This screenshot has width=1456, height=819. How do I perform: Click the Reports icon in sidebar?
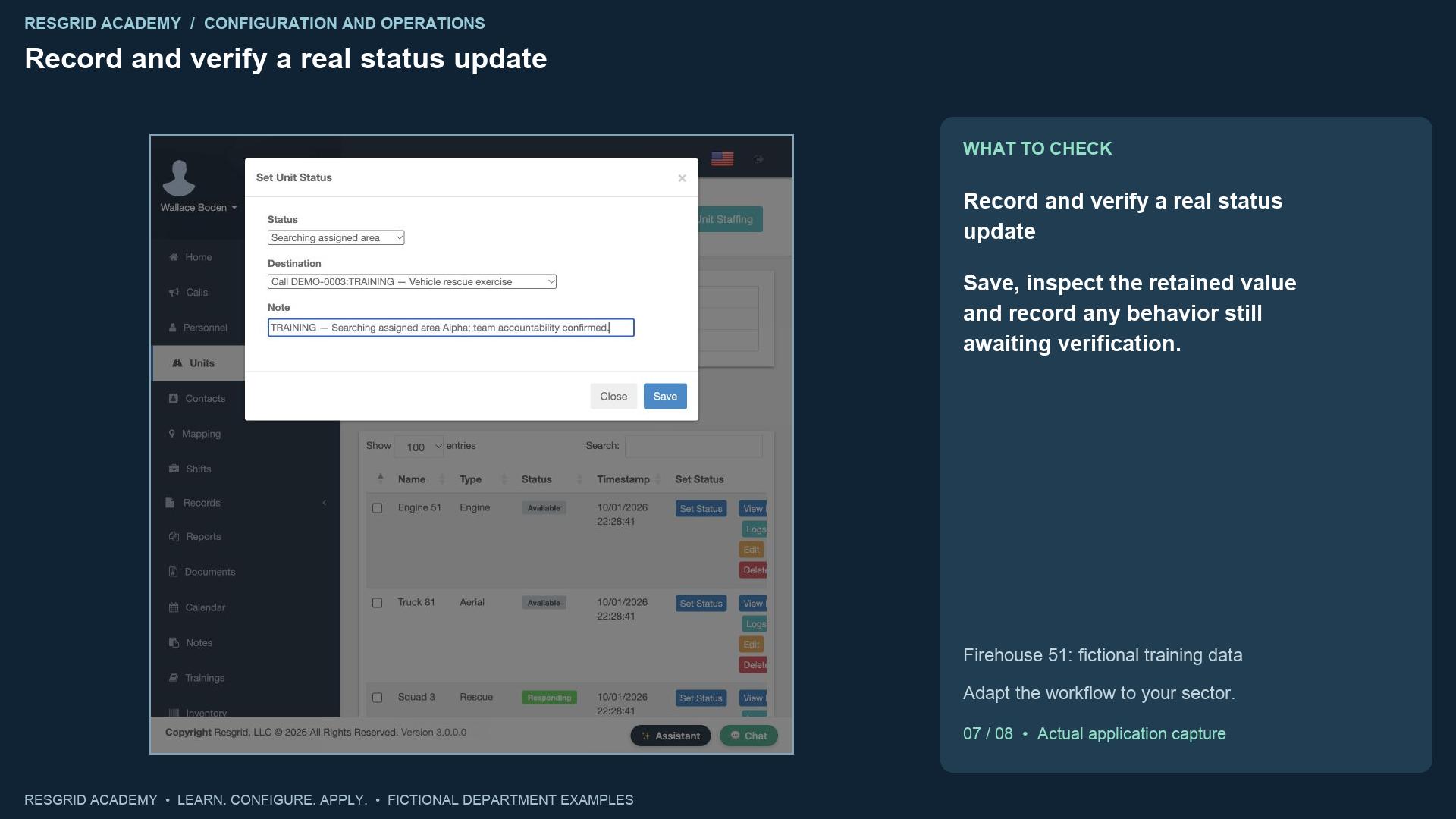click(x=174, y=536)
